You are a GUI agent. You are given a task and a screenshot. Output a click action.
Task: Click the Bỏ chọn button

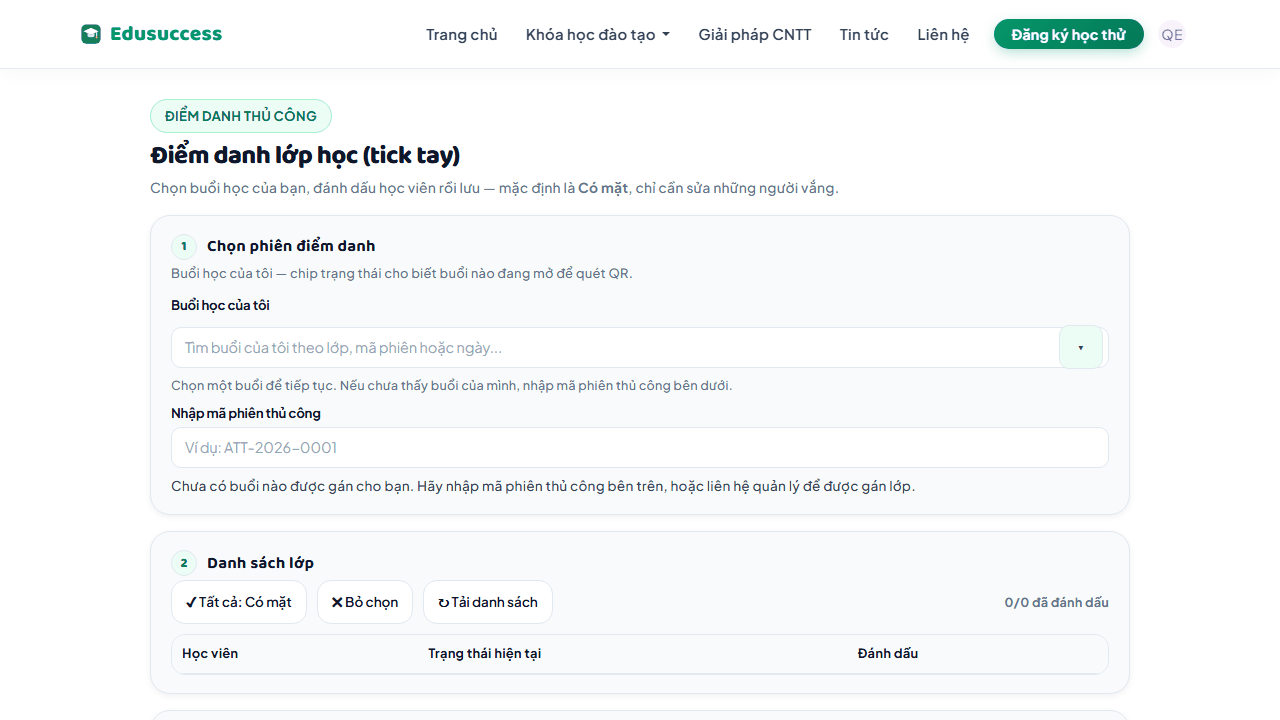pyautogui.click(x=365, y=602)
